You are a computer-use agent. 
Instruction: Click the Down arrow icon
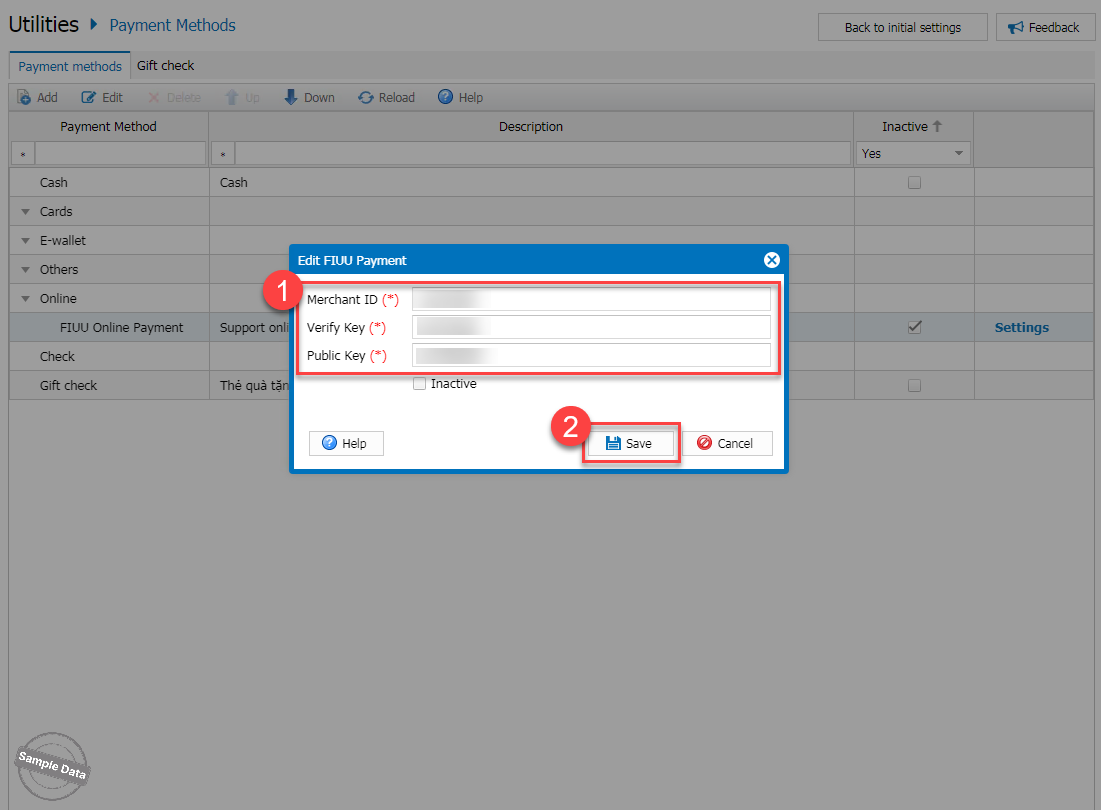click(291, 97)
